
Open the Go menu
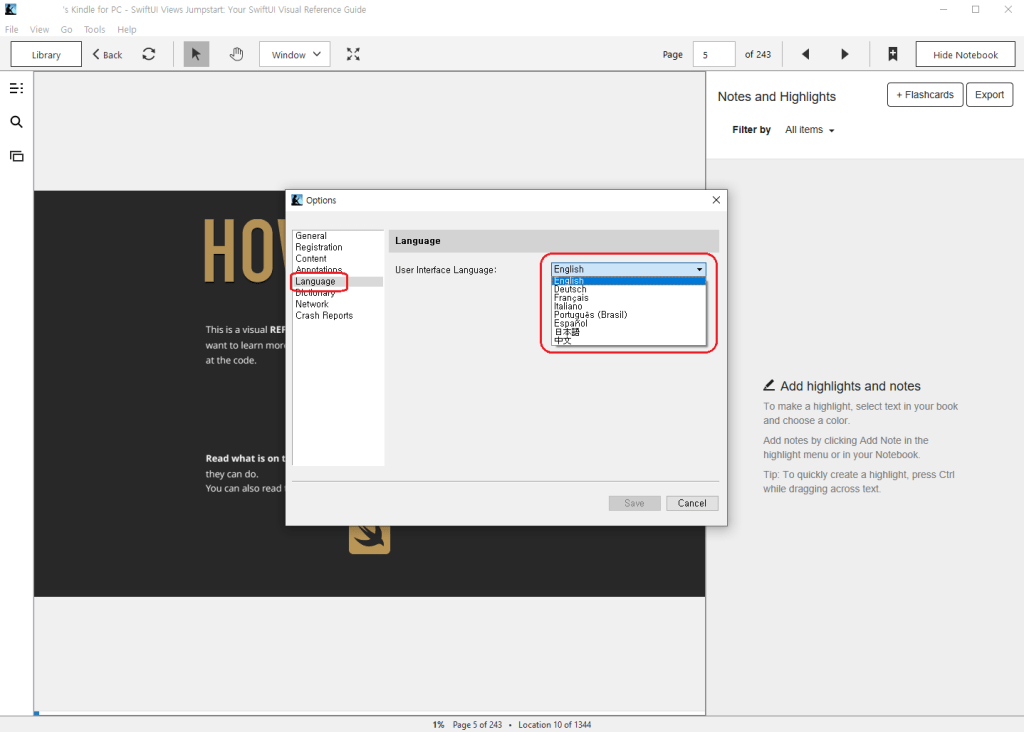pyautogui.click(x=66, y=30)
